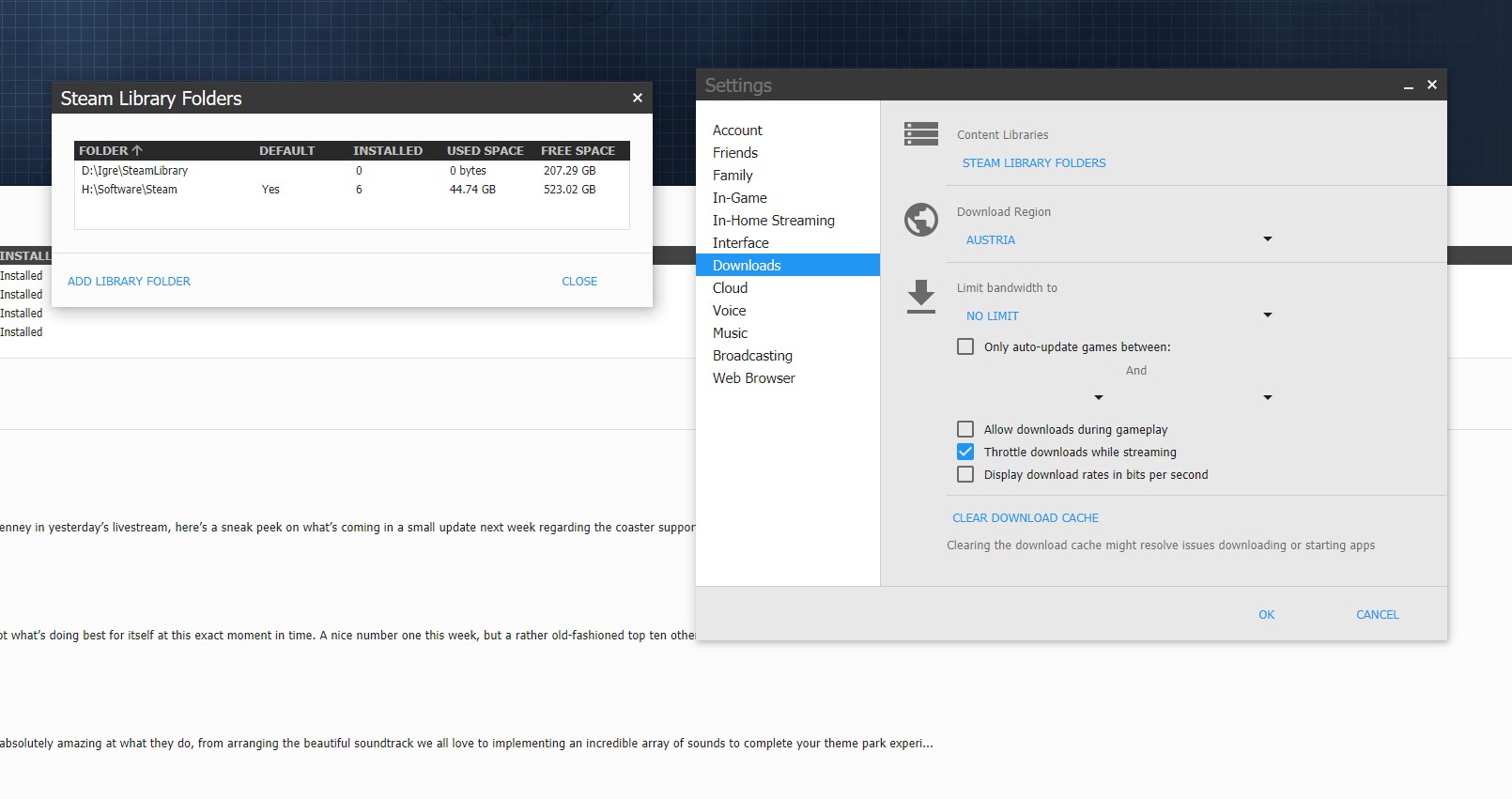Open the Account settings section

pos(787,131)
